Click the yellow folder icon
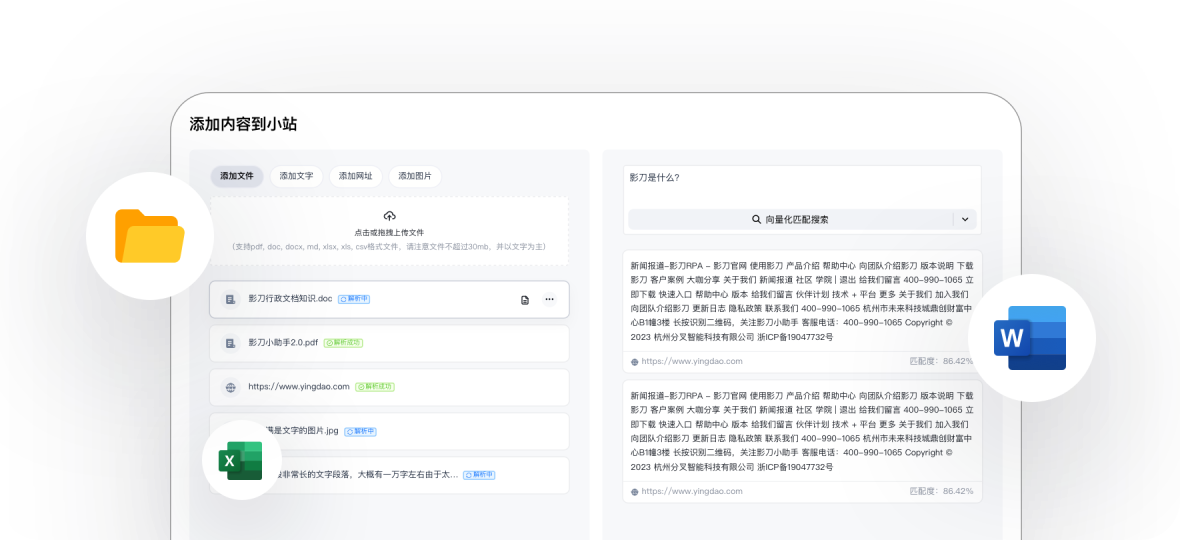 point(149,236)
